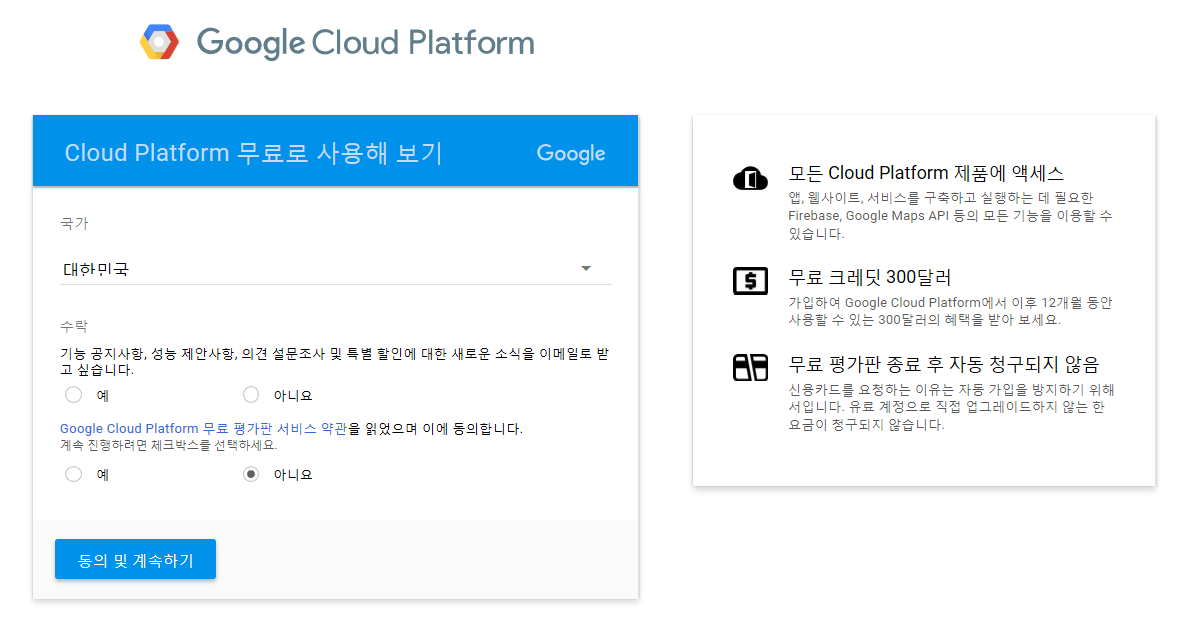Screen dimensions: 1193x632
Task: Click the 동의 및 계속하기 button
Action: (x=135, y=560)
